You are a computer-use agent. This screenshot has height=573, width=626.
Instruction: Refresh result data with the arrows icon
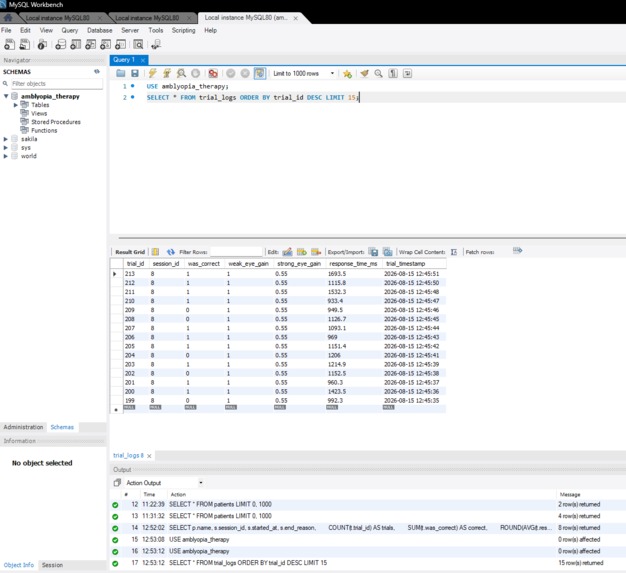point(171,252)
